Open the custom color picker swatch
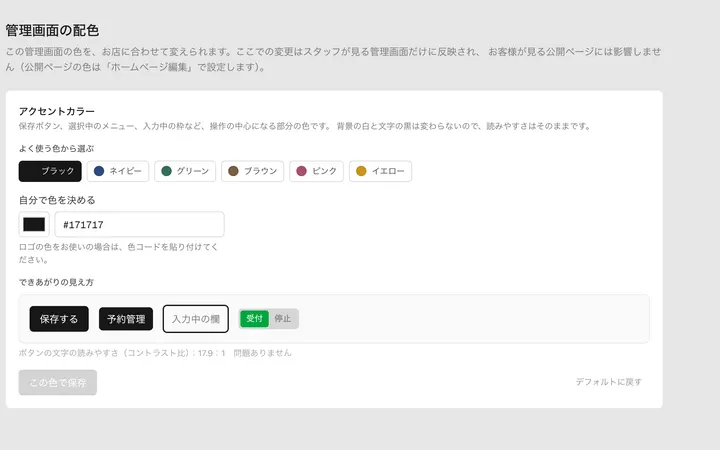720x450 pixels. coord(34,225)
